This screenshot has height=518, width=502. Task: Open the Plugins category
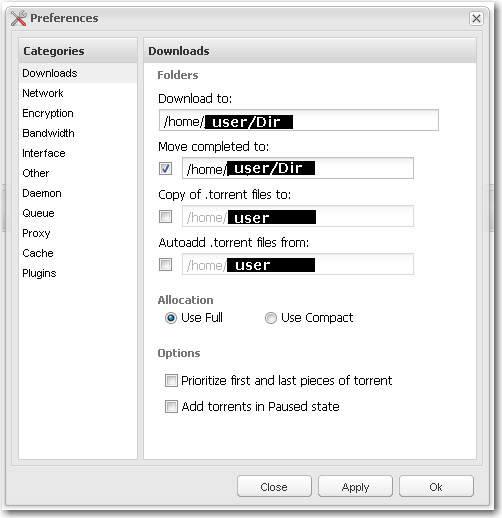tap(78, 273)
